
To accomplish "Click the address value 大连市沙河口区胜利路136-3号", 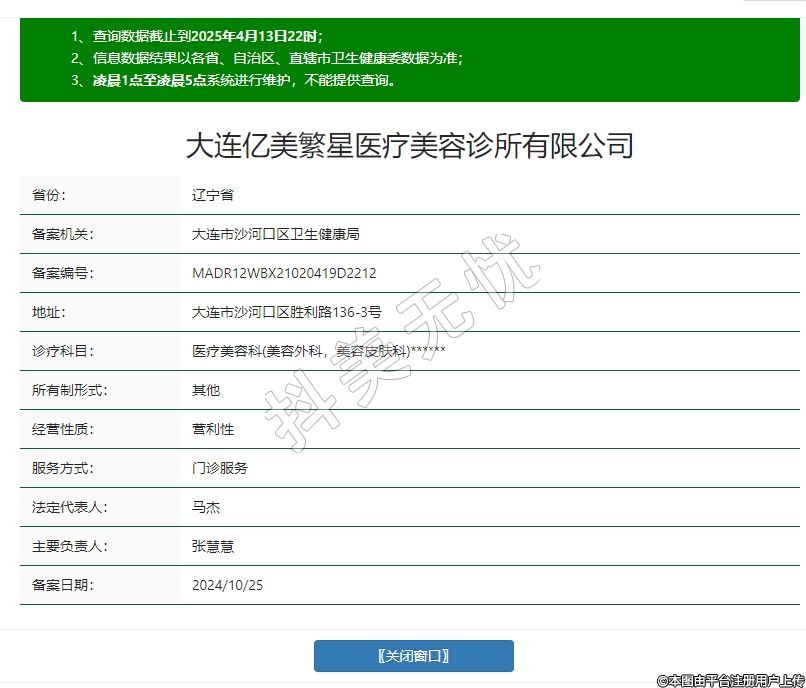I will click(x=286, y=312).
